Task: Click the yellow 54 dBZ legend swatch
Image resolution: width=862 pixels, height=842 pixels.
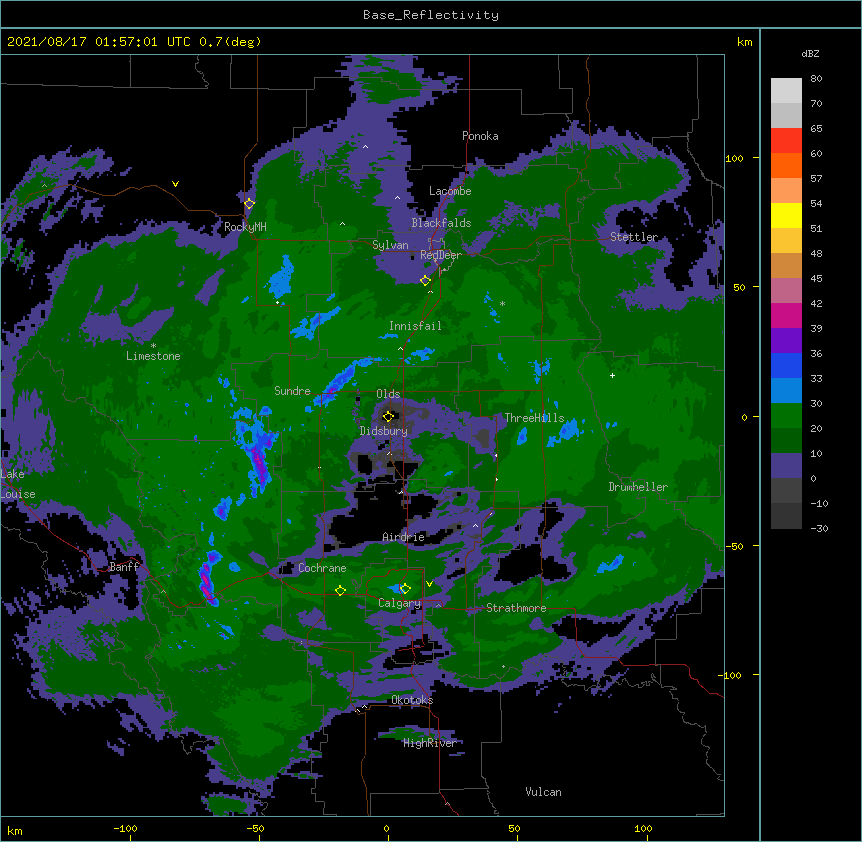Action: 786,215
